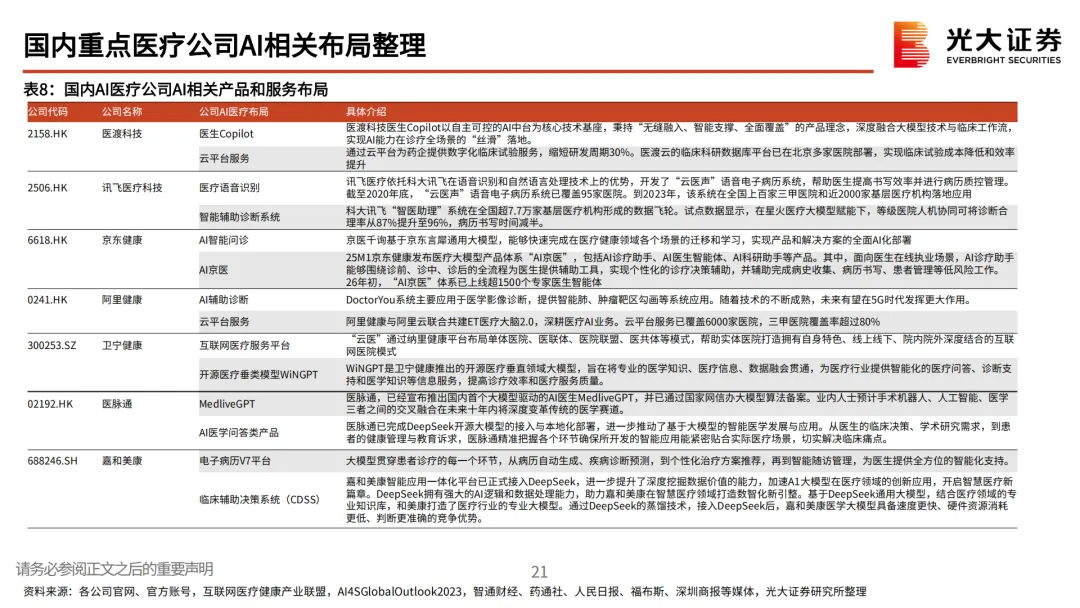Select stock code 688246.SH
This screenshot has height=608, width=1080.
(52, 461)
